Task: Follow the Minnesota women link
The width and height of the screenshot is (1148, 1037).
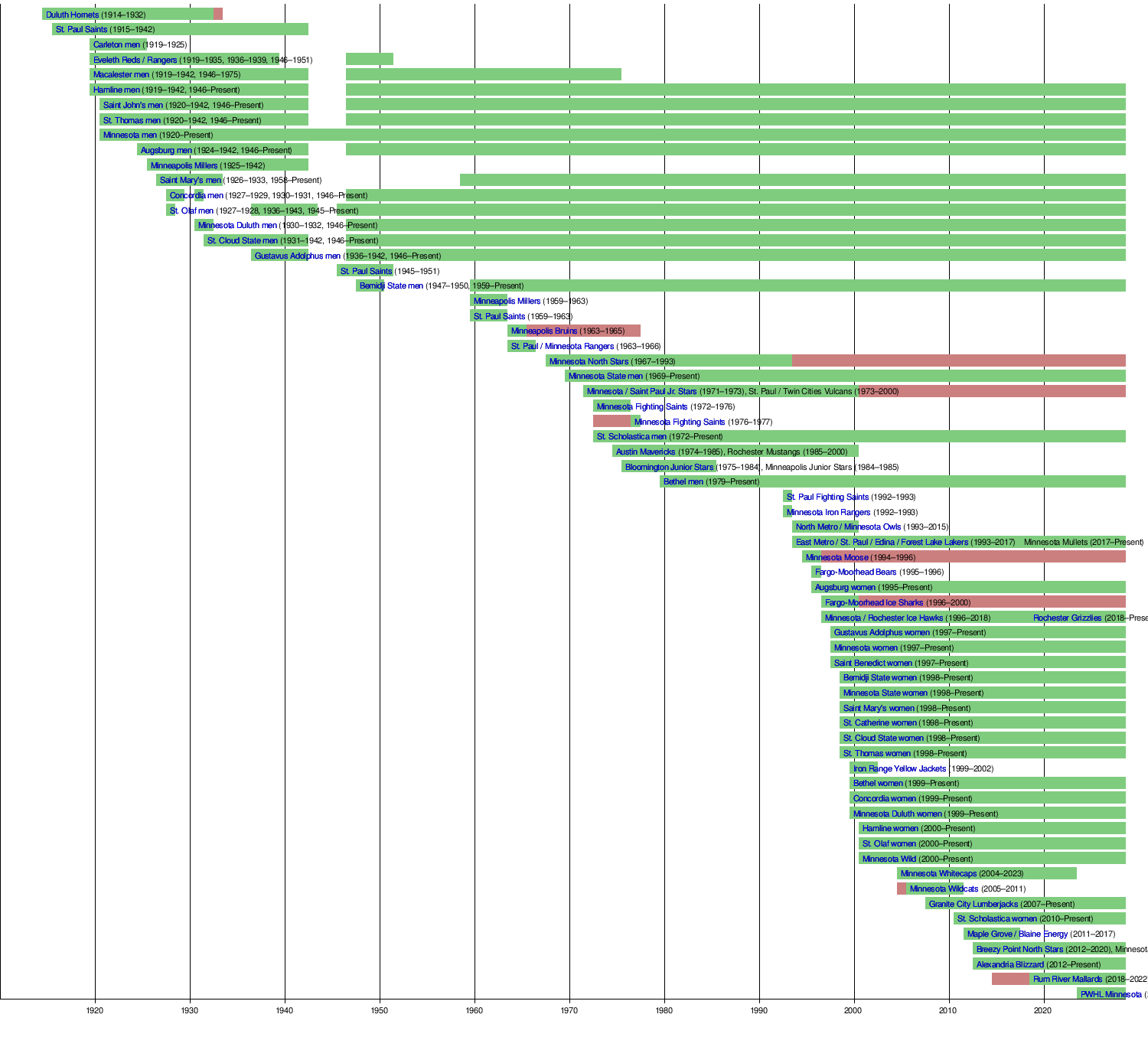Action: coord(866,647)
